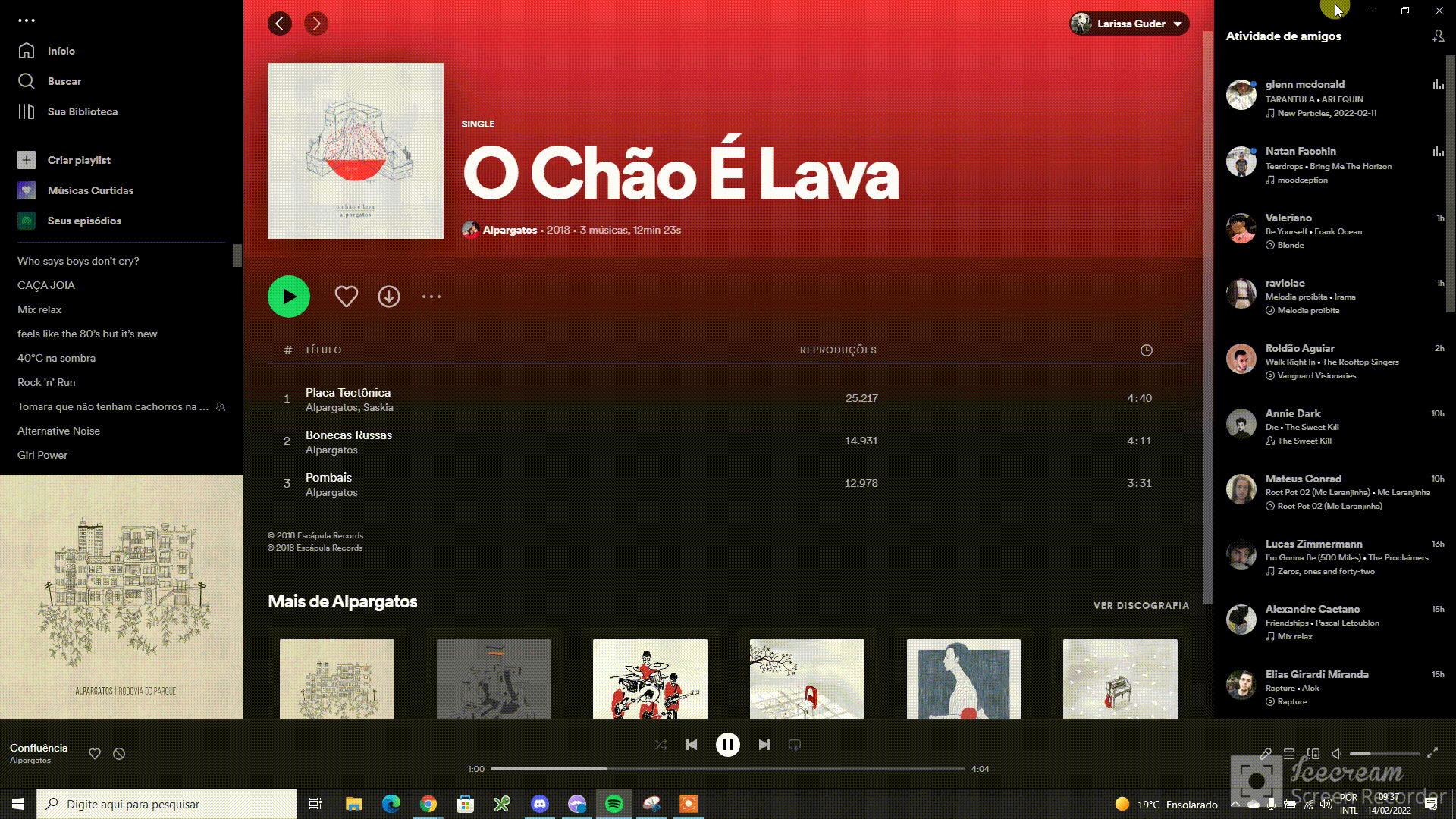Open more options menu for the album
Image resolution: width=1456 pixels, height=819 pixels.
(x=431, y=297)
